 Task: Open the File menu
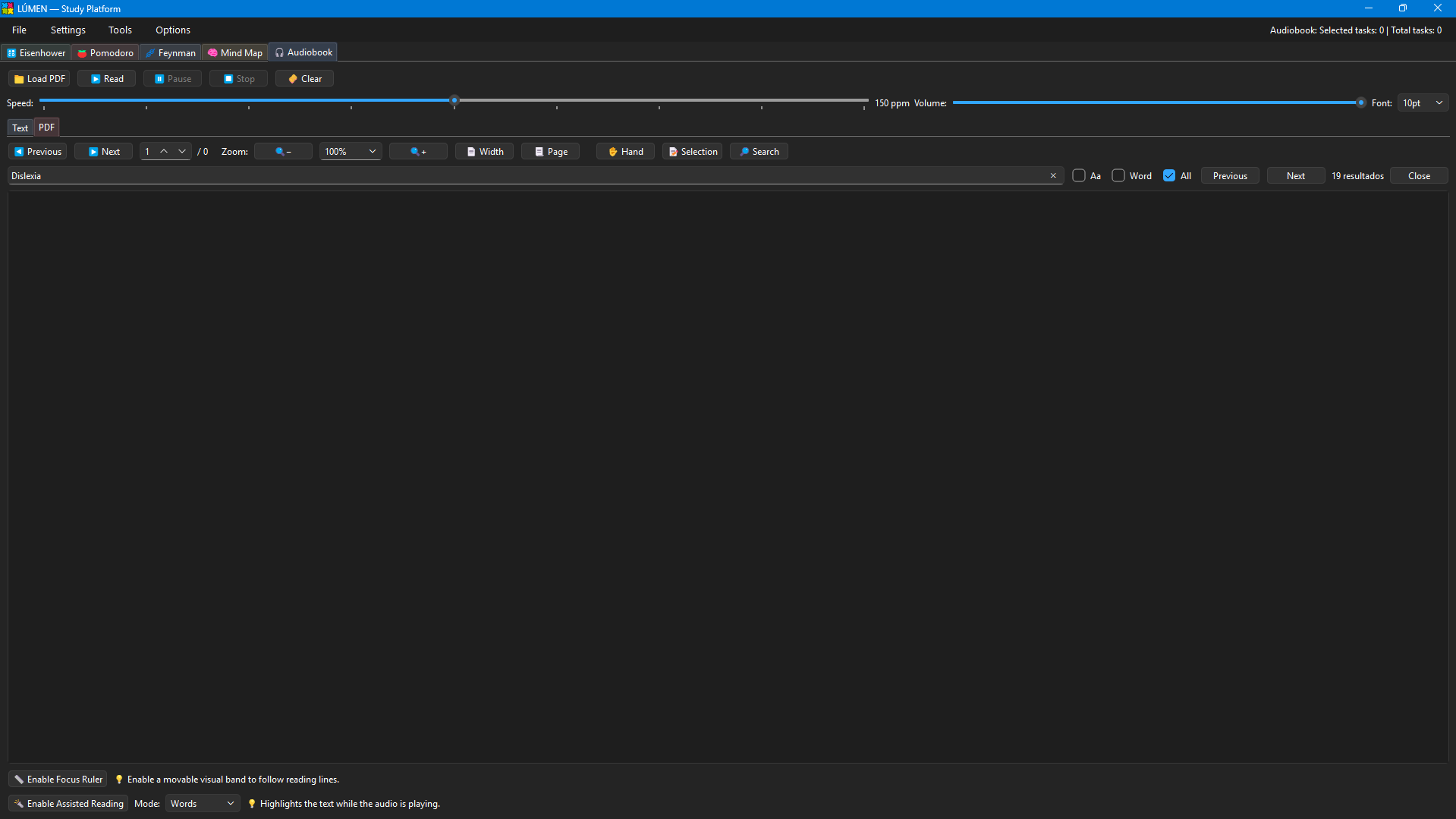pyautogui.click(x=19, y=30)
